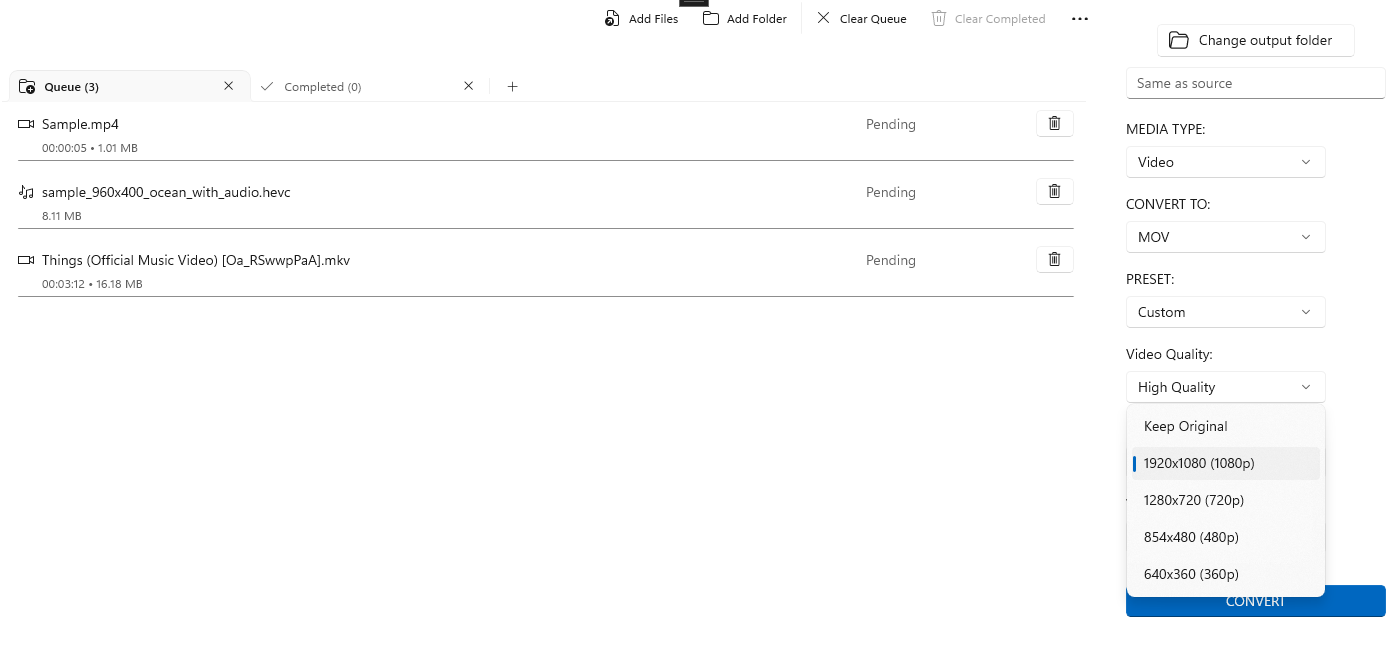Click the Add Folder label

[x=757, y=19]
